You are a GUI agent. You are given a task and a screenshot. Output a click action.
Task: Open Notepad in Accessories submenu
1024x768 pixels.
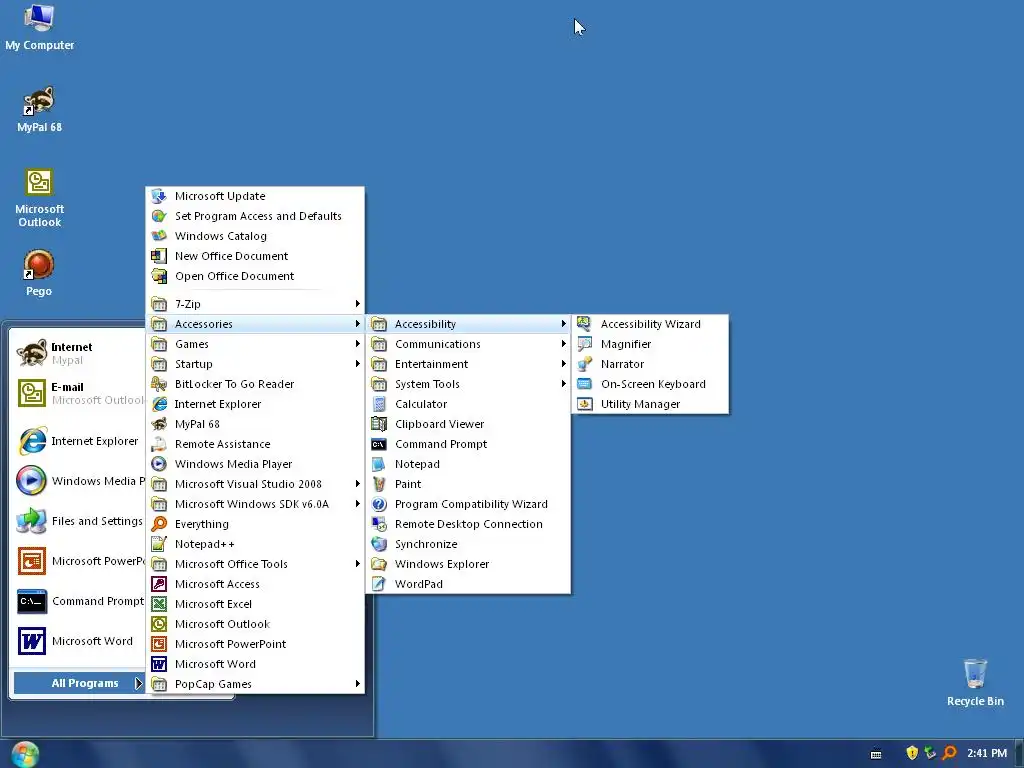coord(468,464)
